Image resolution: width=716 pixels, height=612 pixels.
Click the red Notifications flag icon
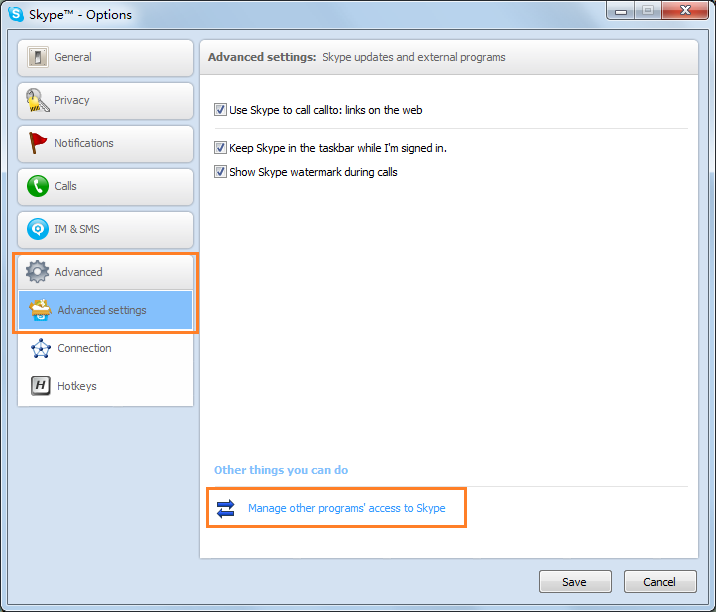pyautogui.click(x=37, y=143)
